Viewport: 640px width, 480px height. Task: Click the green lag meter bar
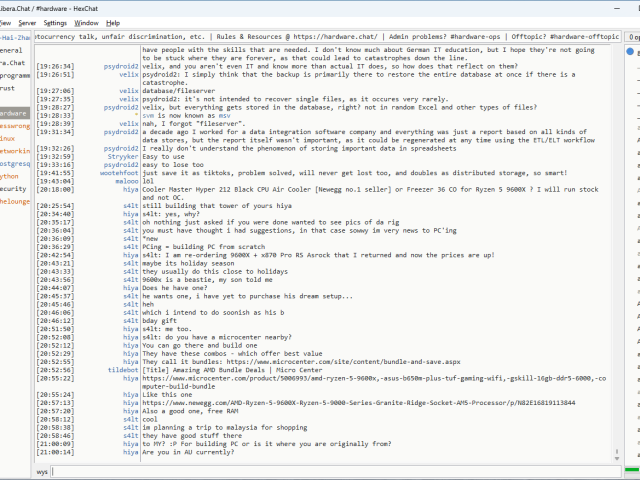tap(632, 469)
